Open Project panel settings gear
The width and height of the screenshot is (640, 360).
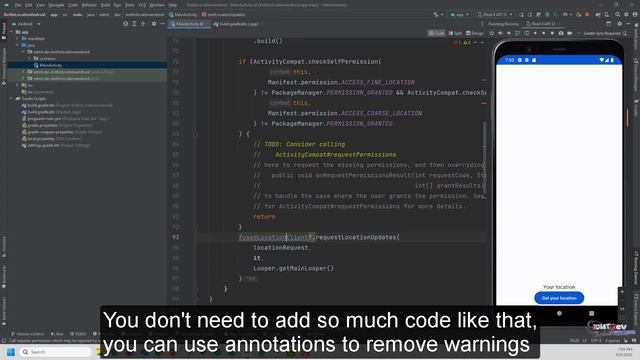coord(154,24)
